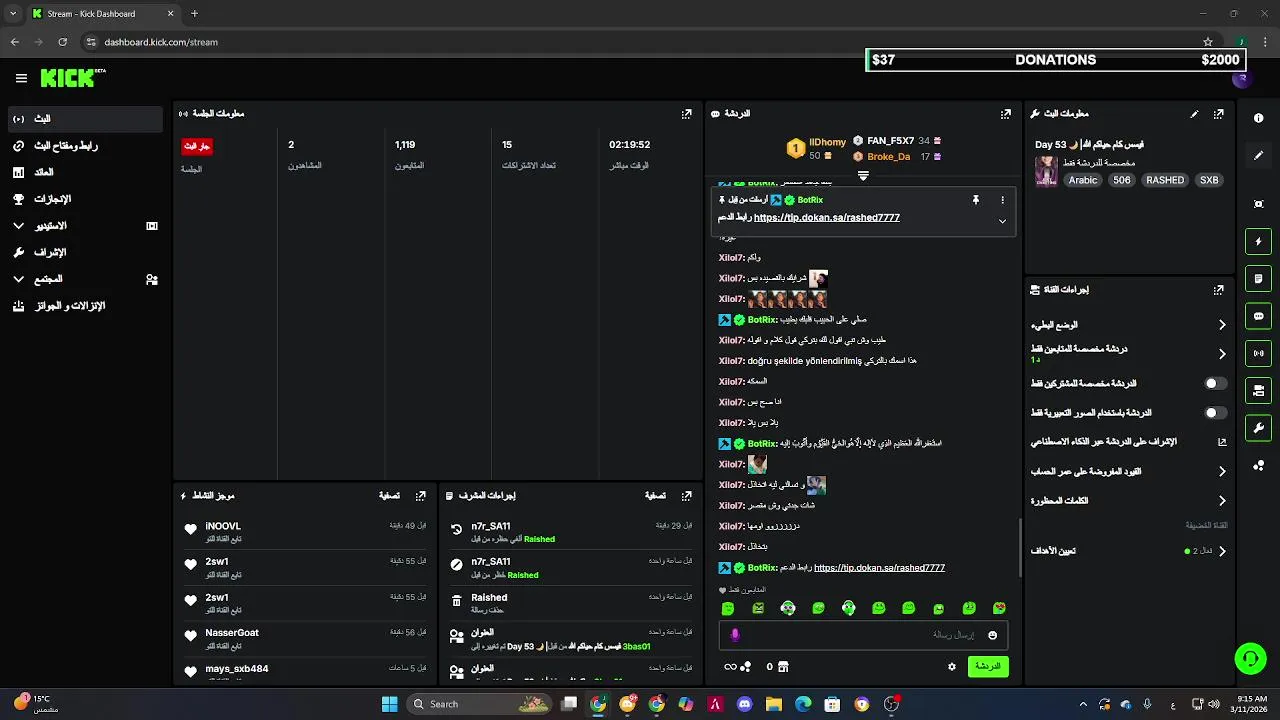This screenshot has width=1280, height=720.
Task: Expand followers-only chat settings
Action: pyautogui.click(x=1222, y=354)
